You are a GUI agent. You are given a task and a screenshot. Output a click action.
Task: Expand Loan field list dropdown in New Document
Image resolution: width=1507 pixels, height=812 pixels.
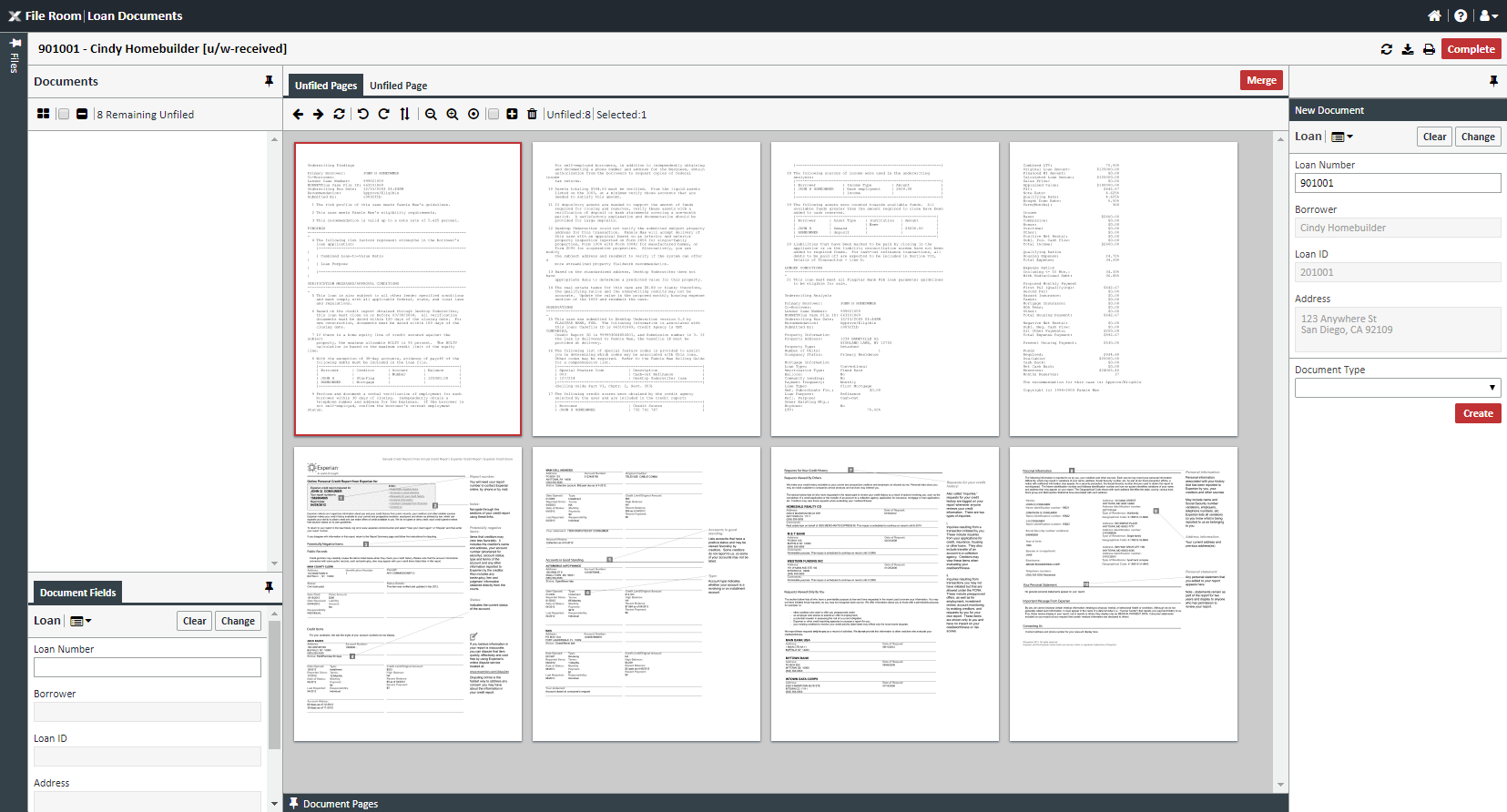point(1342,137)
